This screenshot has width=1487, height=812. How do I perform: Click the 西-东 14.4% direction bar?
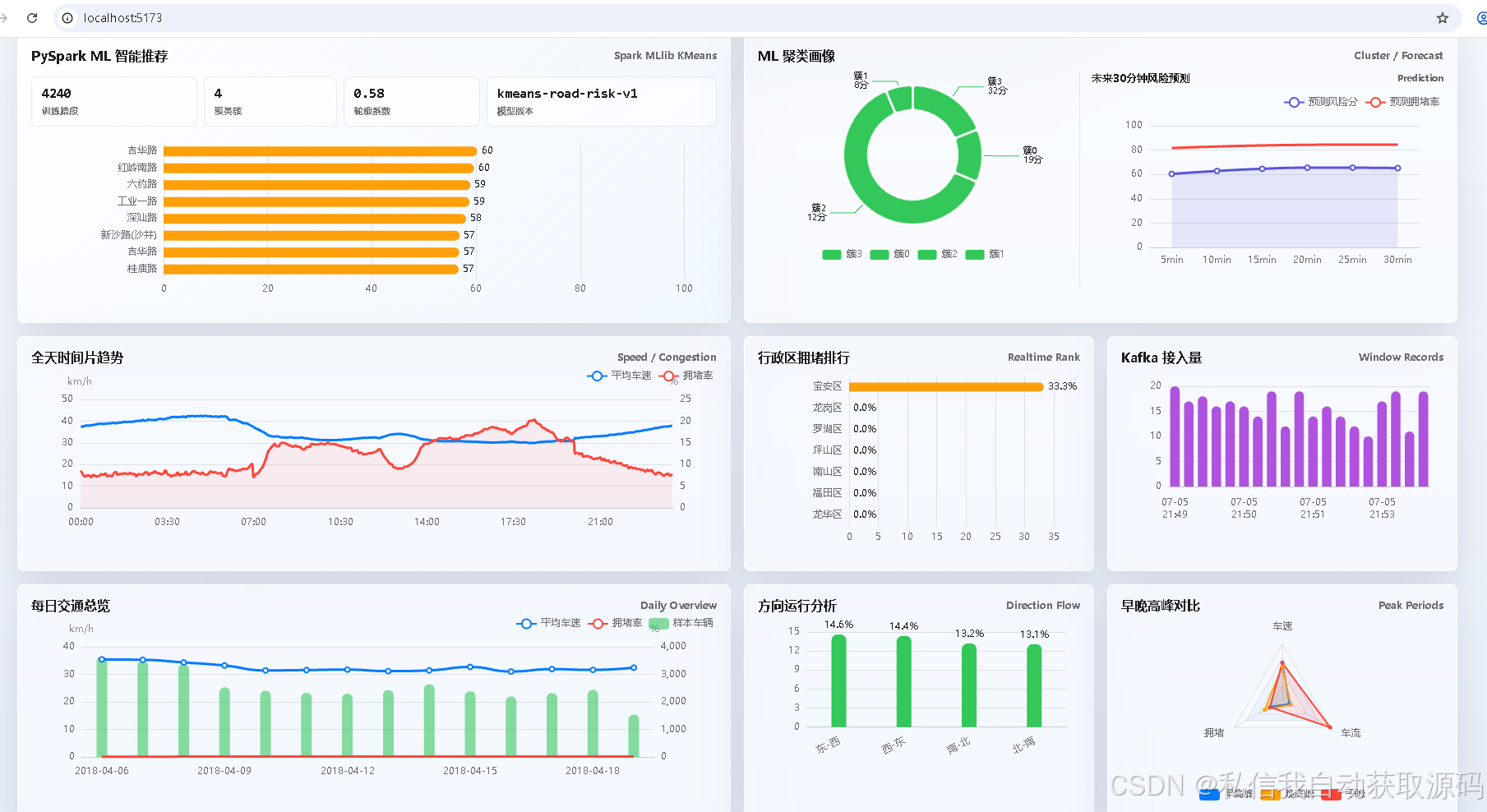coord(904,682)
